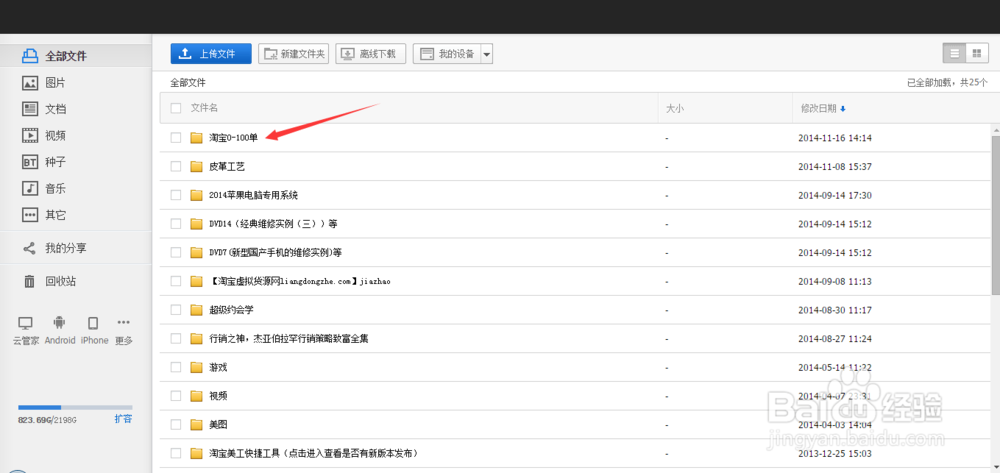The height and width of the screenshot is (473, 1000).
Task: Open the 全部文件 sidebar category
Action: pyautogui.click(x=75, y=55)
